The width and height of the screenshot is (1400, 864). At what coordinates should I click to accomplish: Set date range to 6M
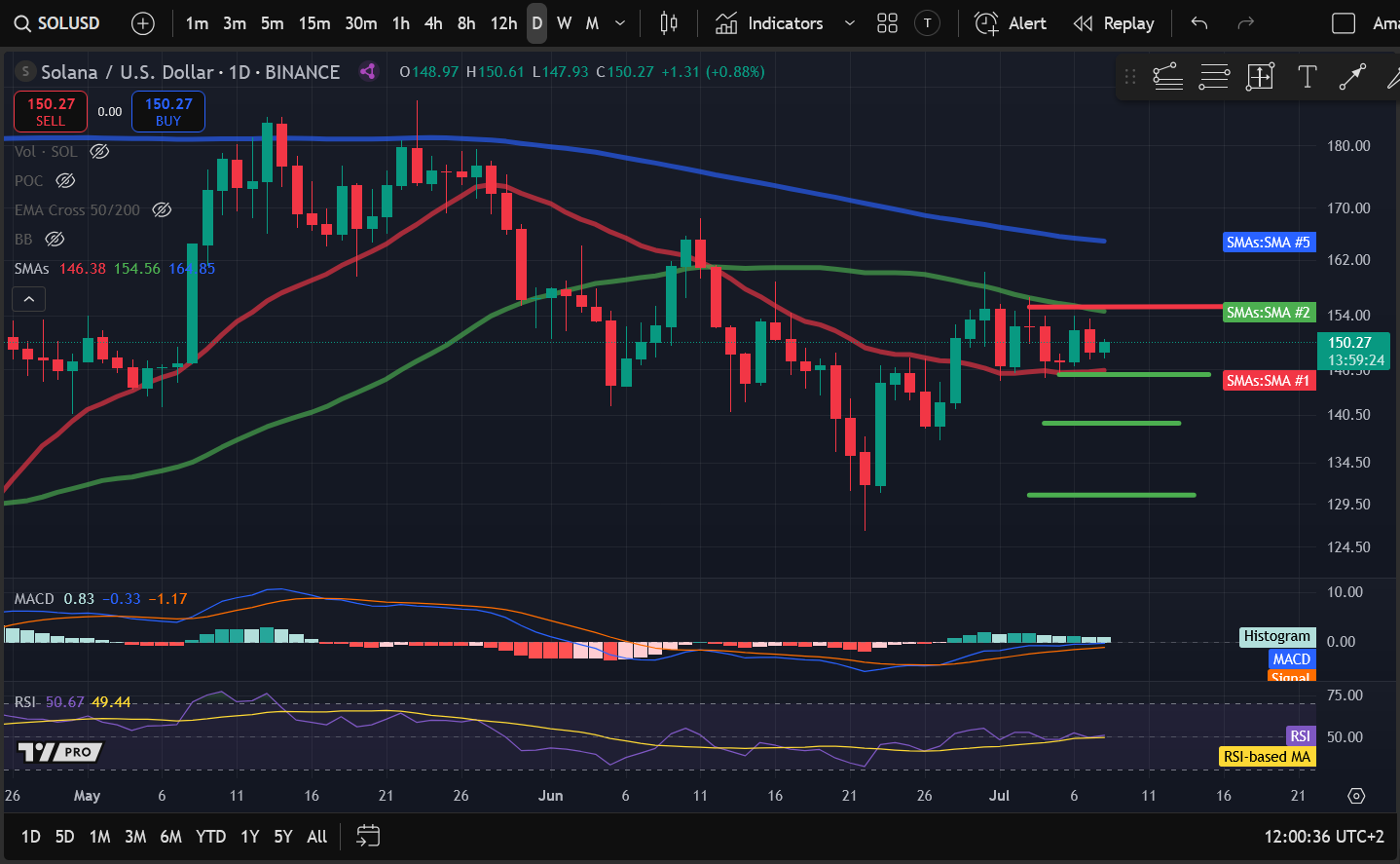pyautogui.click(x=170, y=836)
